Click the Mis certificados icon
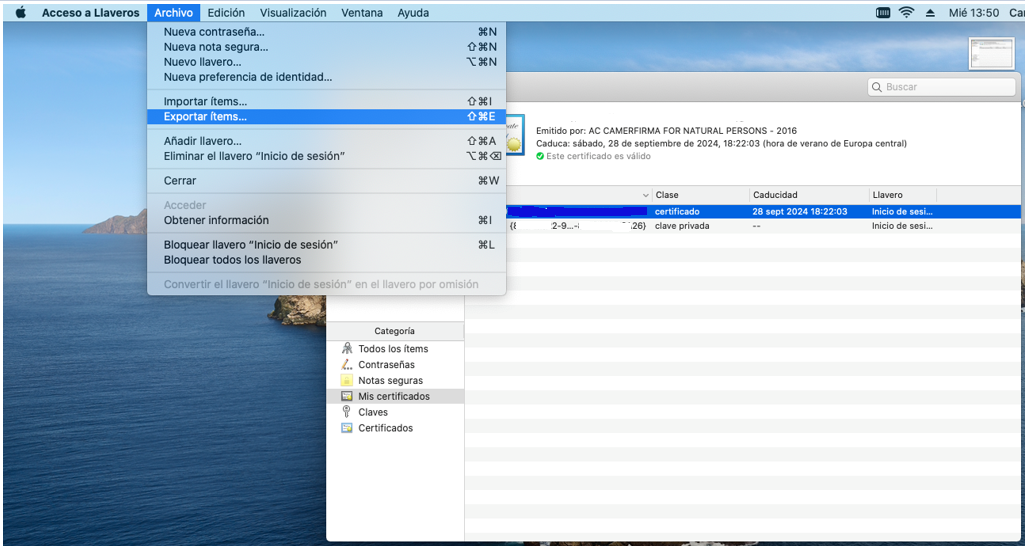 347,396
